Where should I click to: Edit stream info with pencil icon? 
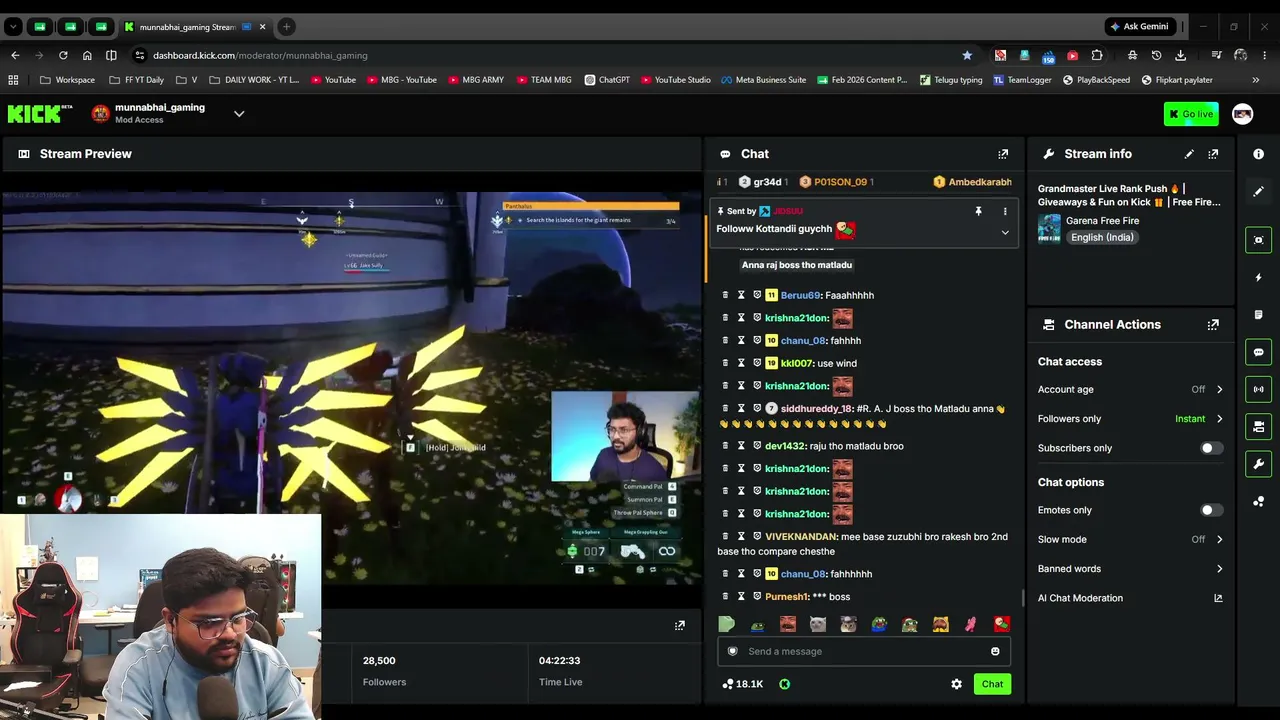(1189, 154)
